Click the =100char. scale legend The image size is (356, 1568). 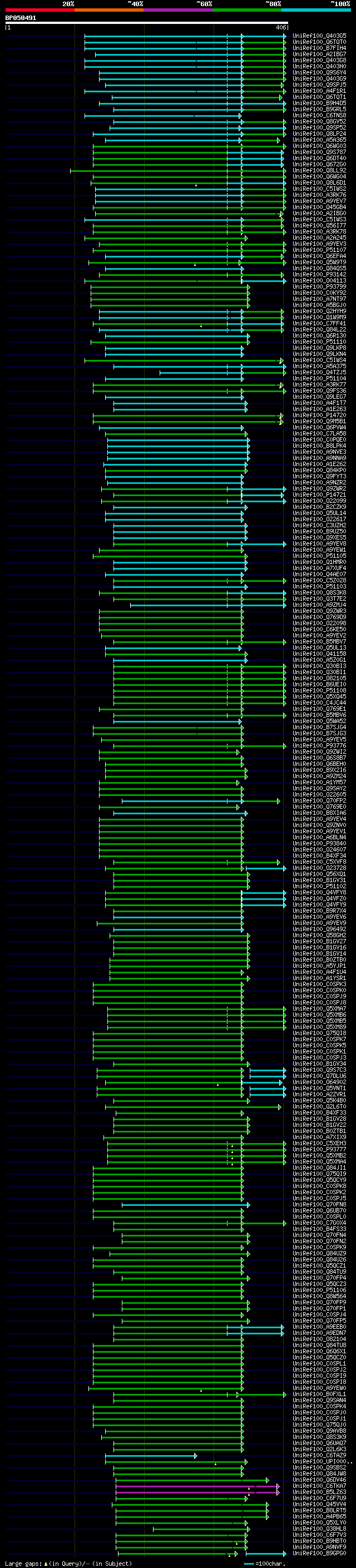[265, 1564]
